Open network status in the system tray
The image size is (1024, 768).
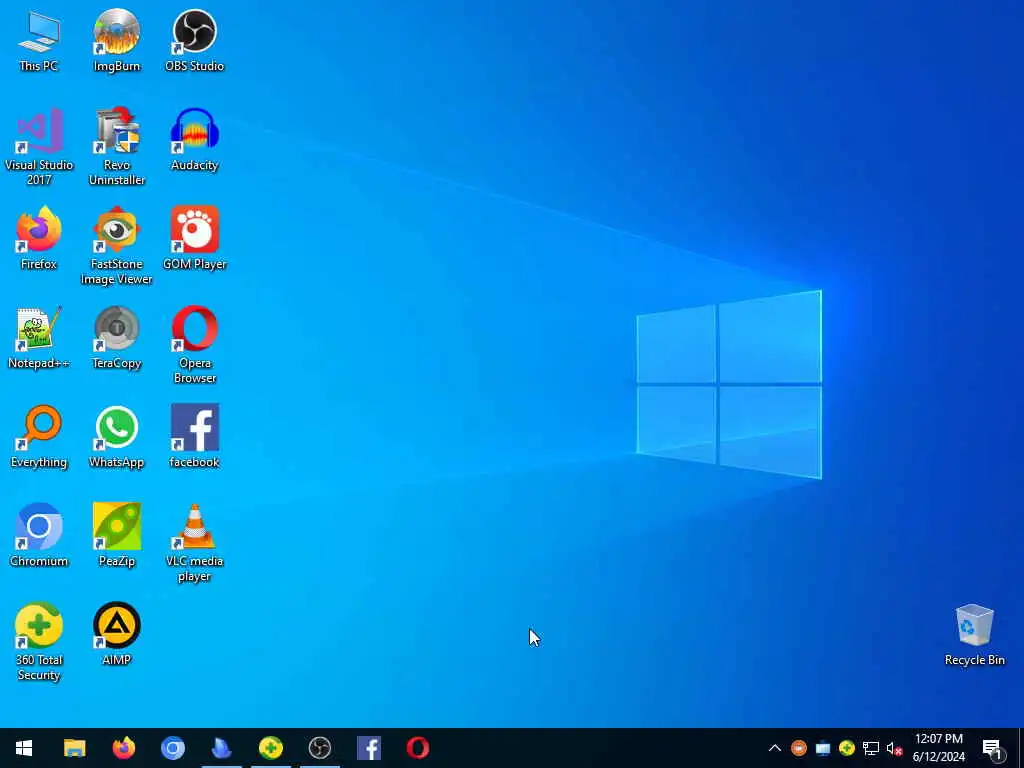871,748
